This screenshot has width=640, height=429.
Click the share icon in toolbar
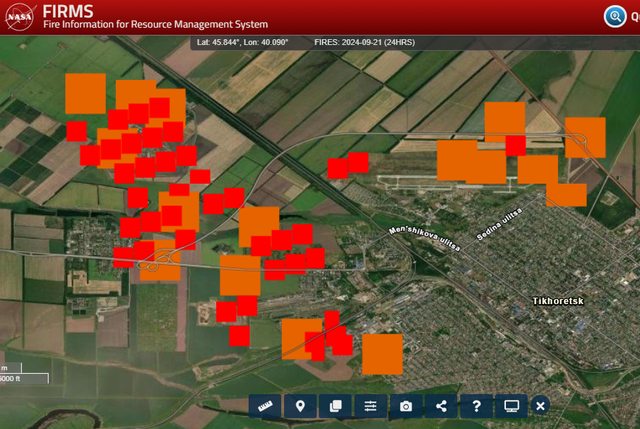tap(440, 406)
